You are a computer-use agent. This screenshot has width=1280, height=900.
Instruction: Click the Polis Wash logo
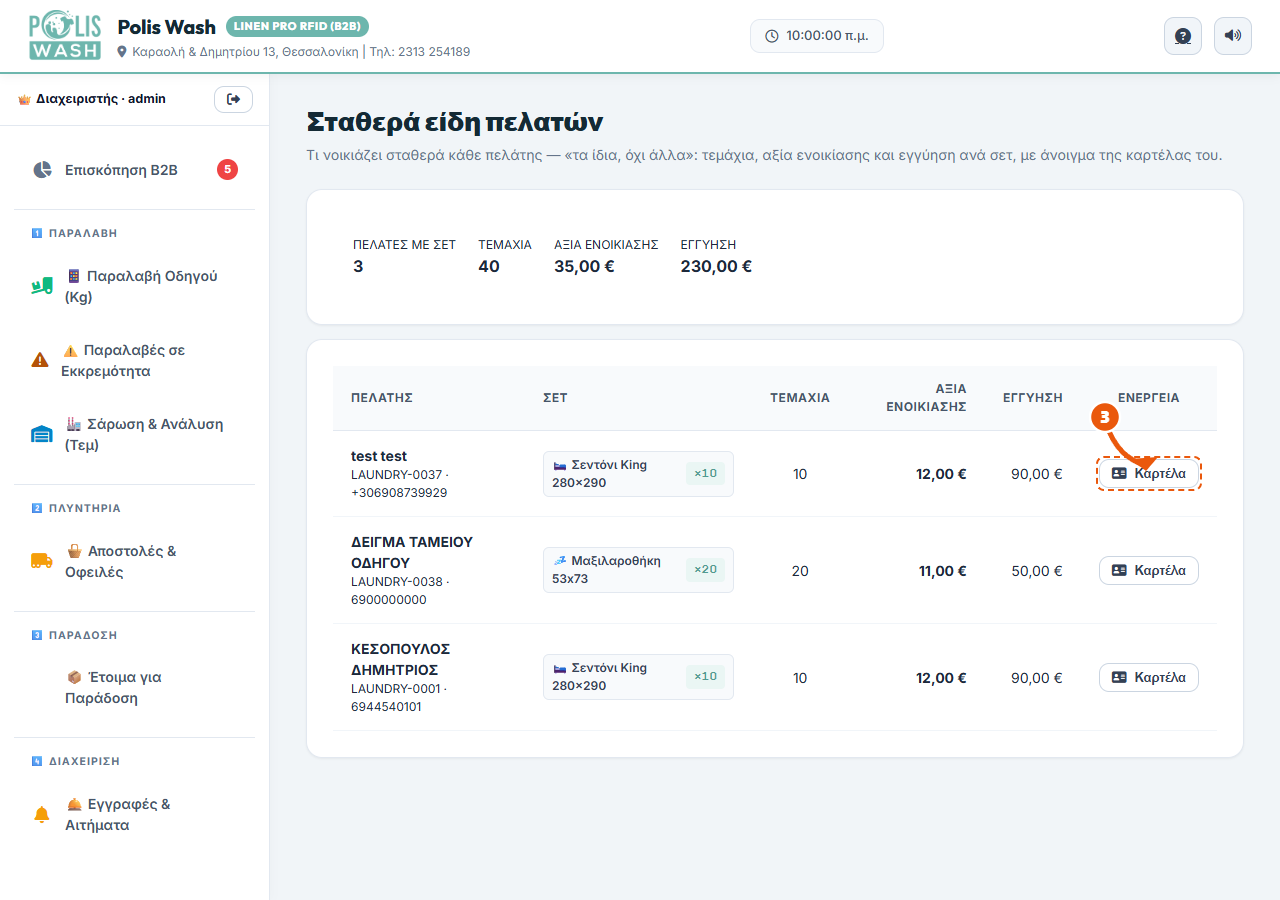(x=65, y=36)
